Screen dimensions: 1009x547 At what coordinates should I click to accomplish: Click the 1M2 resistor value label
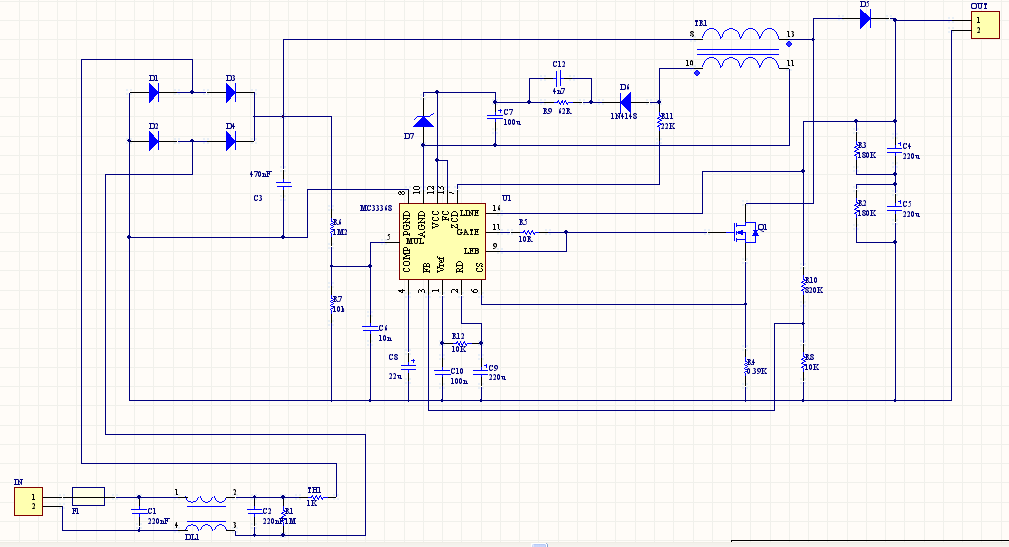(339, 232)
